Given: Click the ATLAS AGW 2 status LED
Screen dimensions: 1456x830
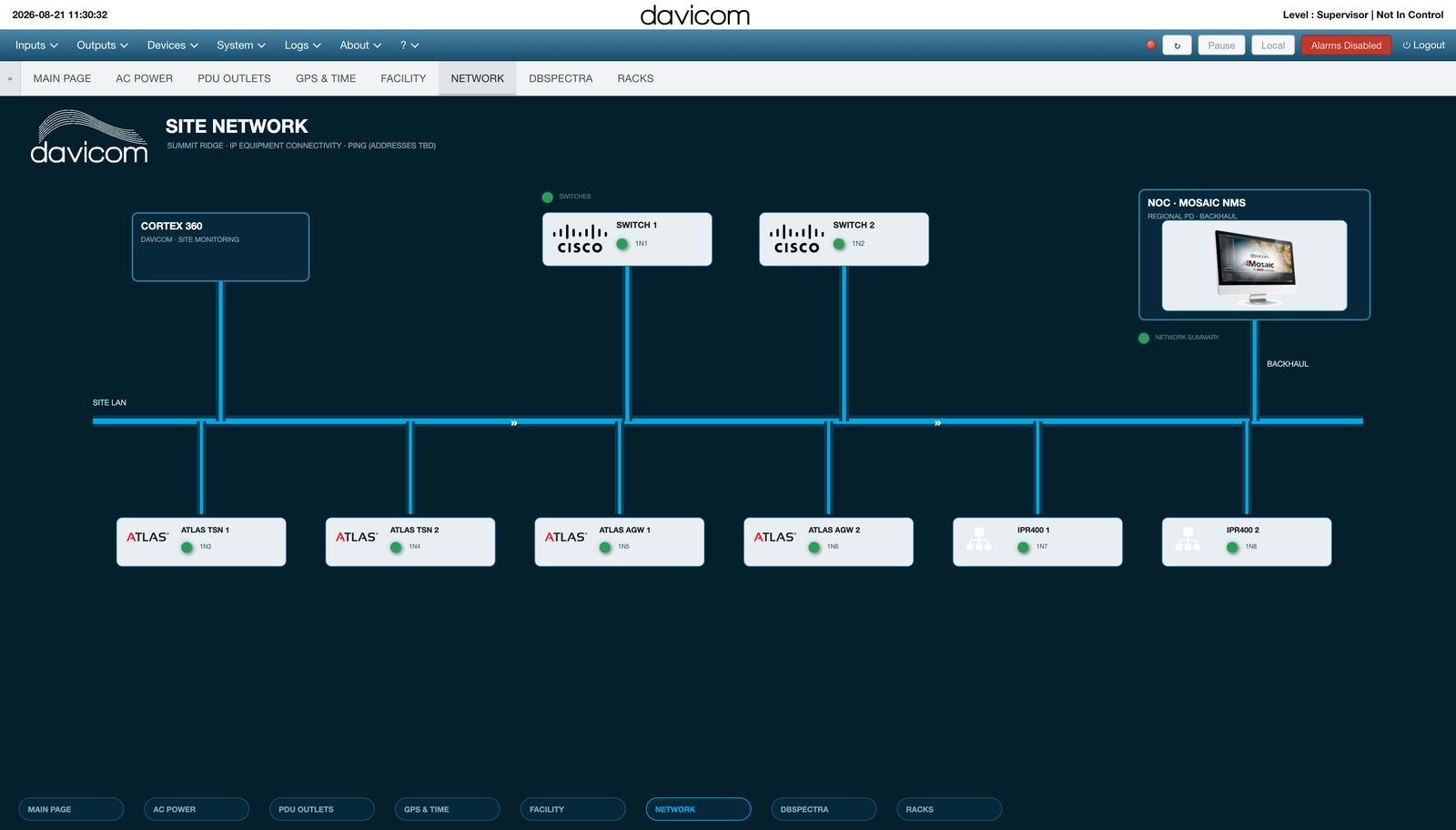Looking at the screenshot, I should [x=814, y=547].
